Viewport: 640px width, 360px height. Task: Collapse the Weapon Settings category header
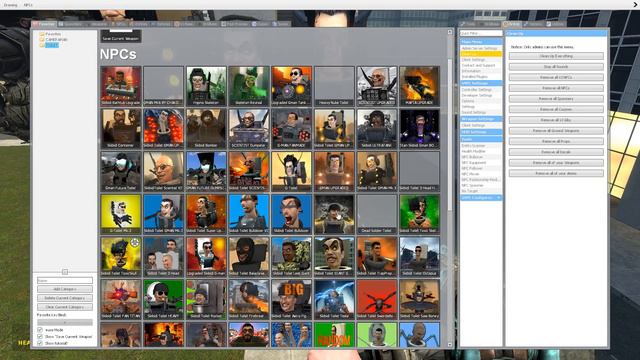pos(481,119)
